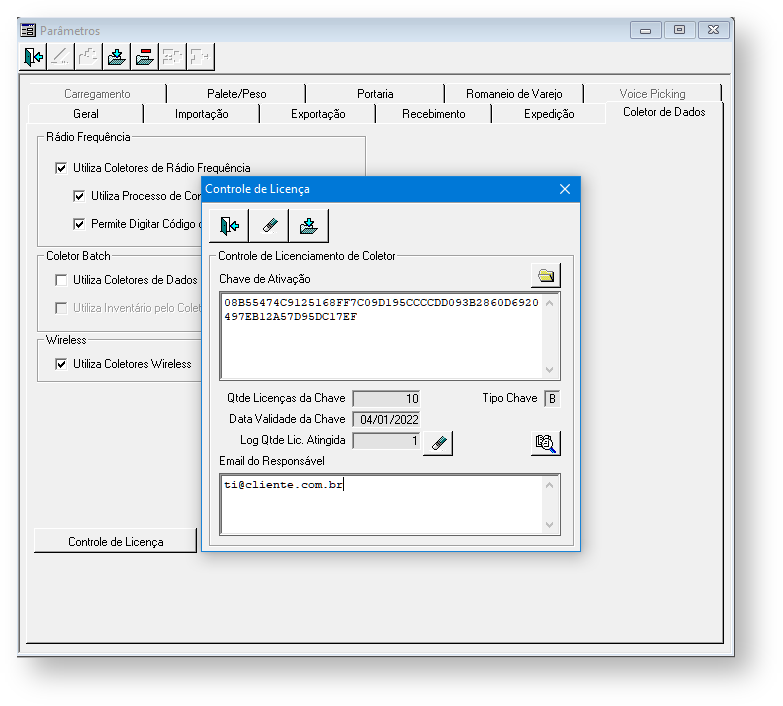Image resolution: width=783 pixels, height=706 pixels.
Task: Click email field scrollbar up arrow
Action: 550,485
